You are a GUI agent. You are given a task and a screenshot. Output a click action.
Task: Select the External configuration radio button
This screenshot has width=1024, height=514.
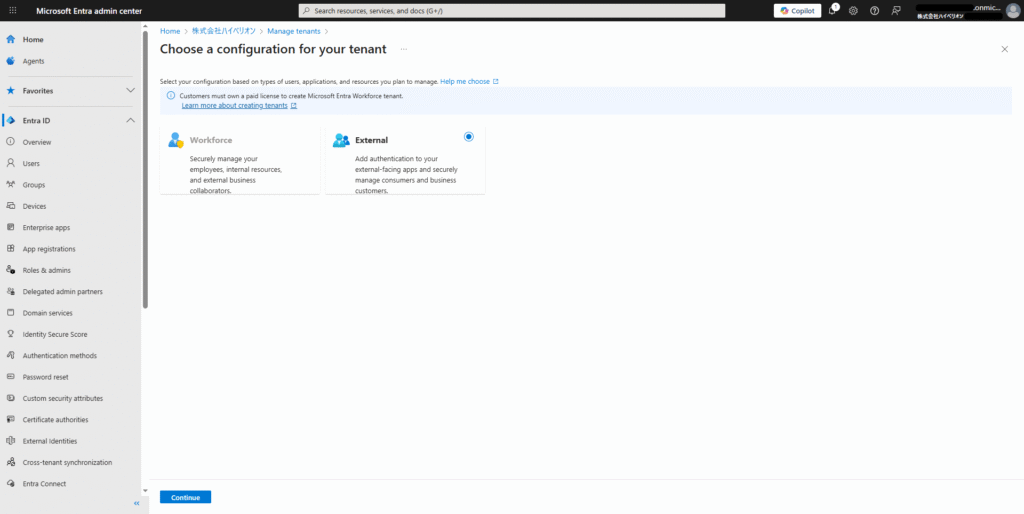(469, 137)
